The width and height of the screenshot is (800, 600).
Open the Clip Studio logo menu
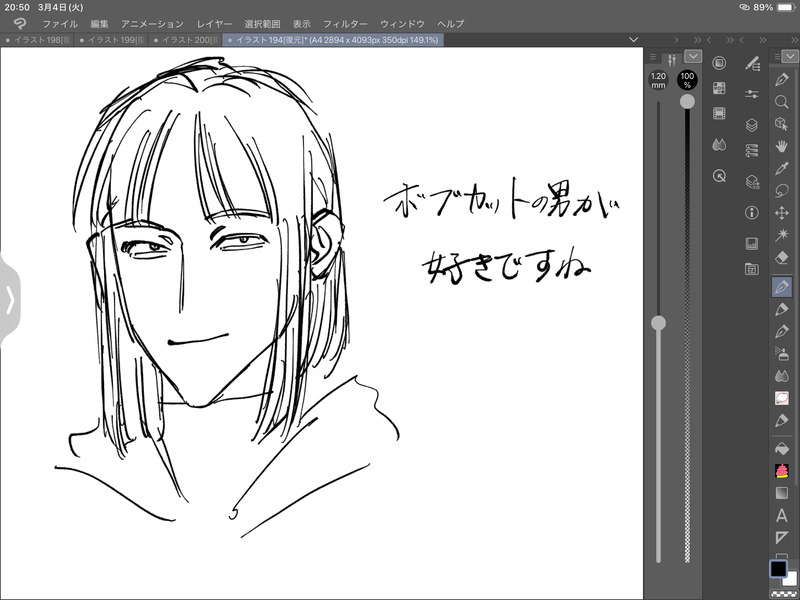coord(19,23)
